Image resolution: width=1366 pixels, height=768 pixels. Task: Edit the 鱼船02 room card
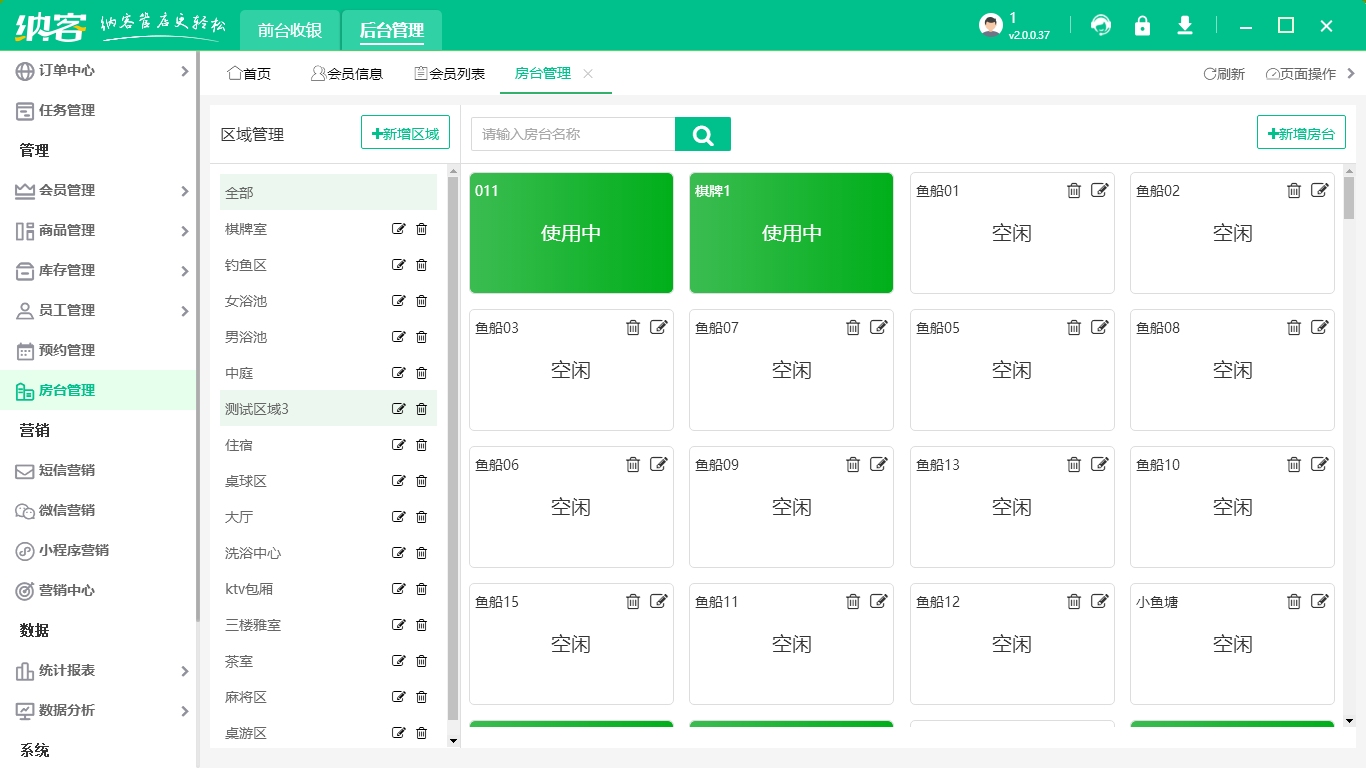(1320, 190)
